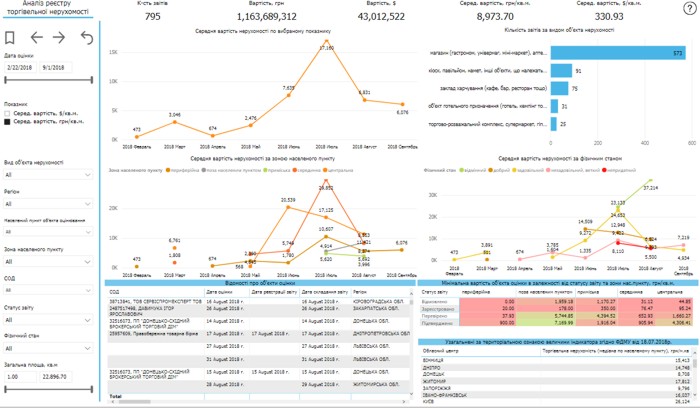Click the bar with value 25
The height and width of the screenshot is (408, 700).
click(554, 124)
